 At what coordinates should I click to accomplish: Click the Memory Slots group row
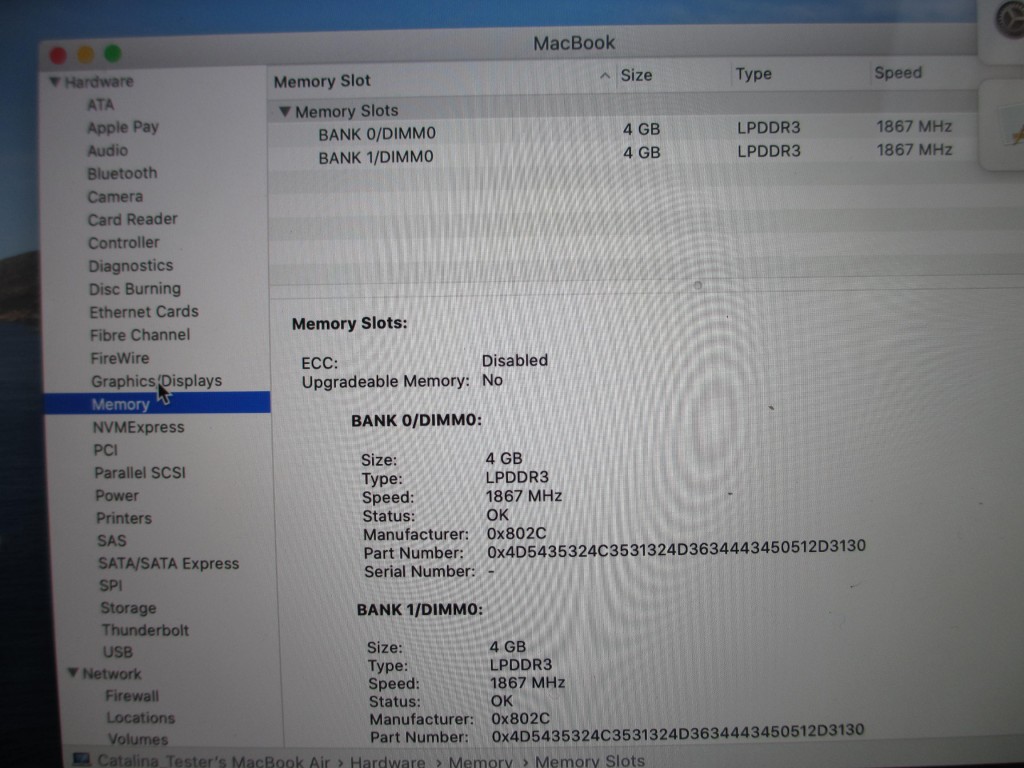coord(624,108)
